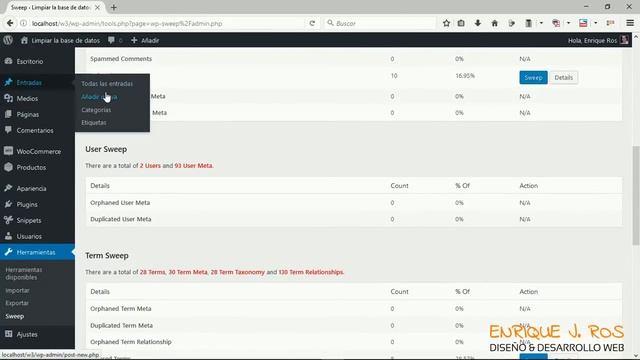This screenshot has width=640, height=360.
Task: Open 'Herramientas disponibles' submenu item
Action: (24, 273)
